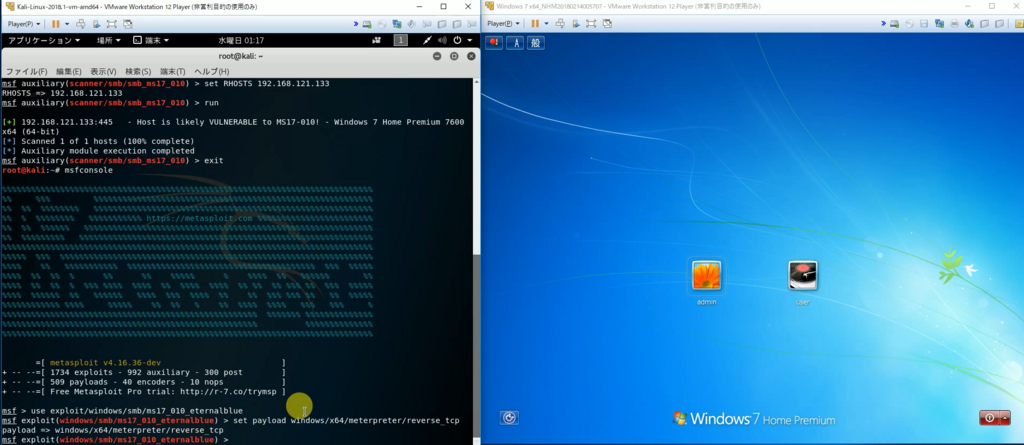The width and height of the screenshot is (1024, 445).
Task: Click network adapter icon in Windows 7 VMware toolbar
Action: (x=939, y=24)
